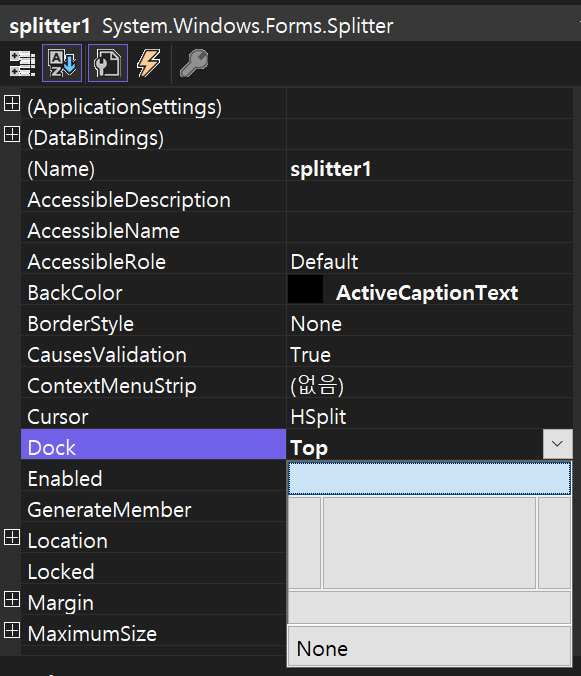Pick the Top dock region
This screenshot has height=676, width=581.
pyautogui.click(x=429, y=479)
